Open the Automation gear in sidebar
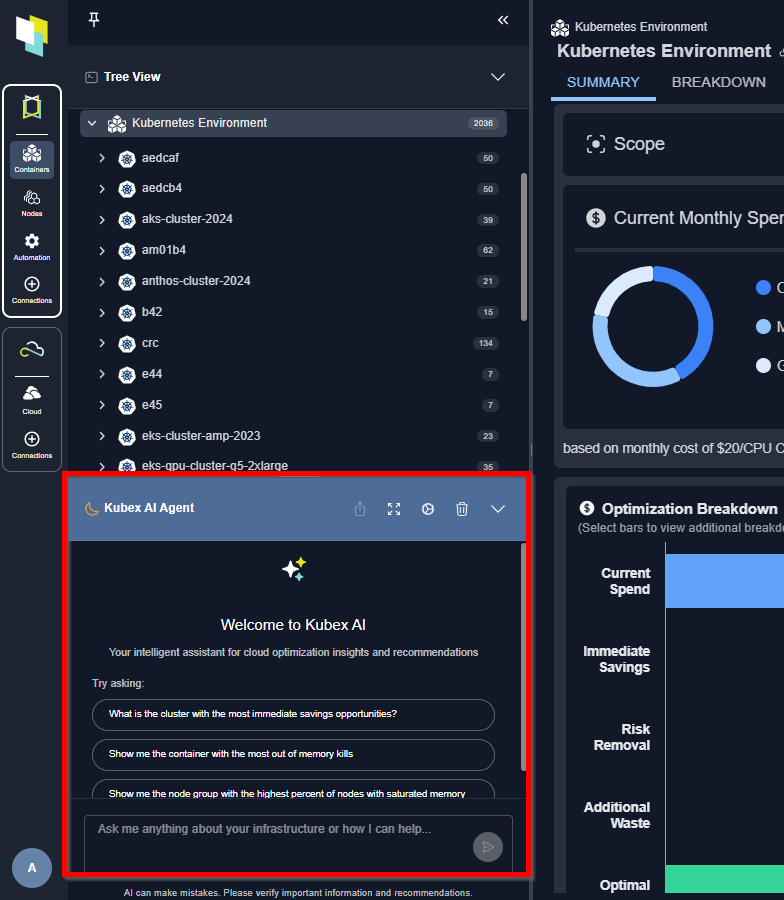 tap(32, 247)
